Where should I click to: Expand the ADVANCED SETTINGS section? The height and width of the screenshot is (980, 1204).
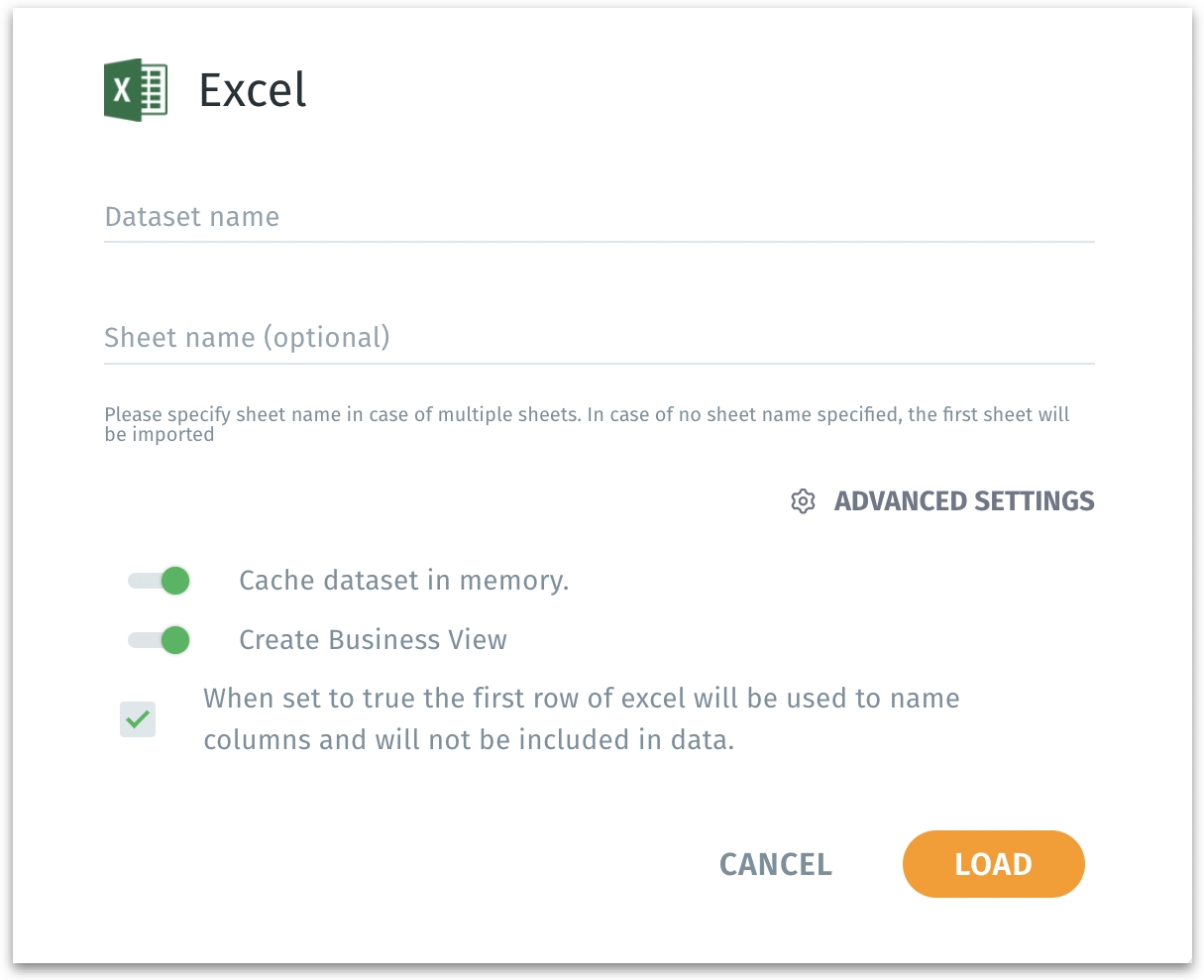(963, 501)
